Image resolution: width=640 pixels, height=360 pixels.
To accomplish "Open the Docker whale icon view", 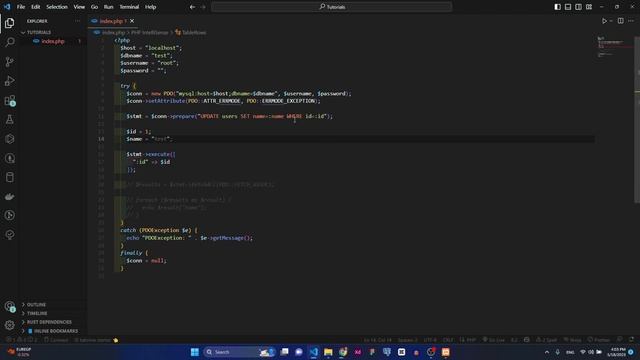I will pos(10,196).
